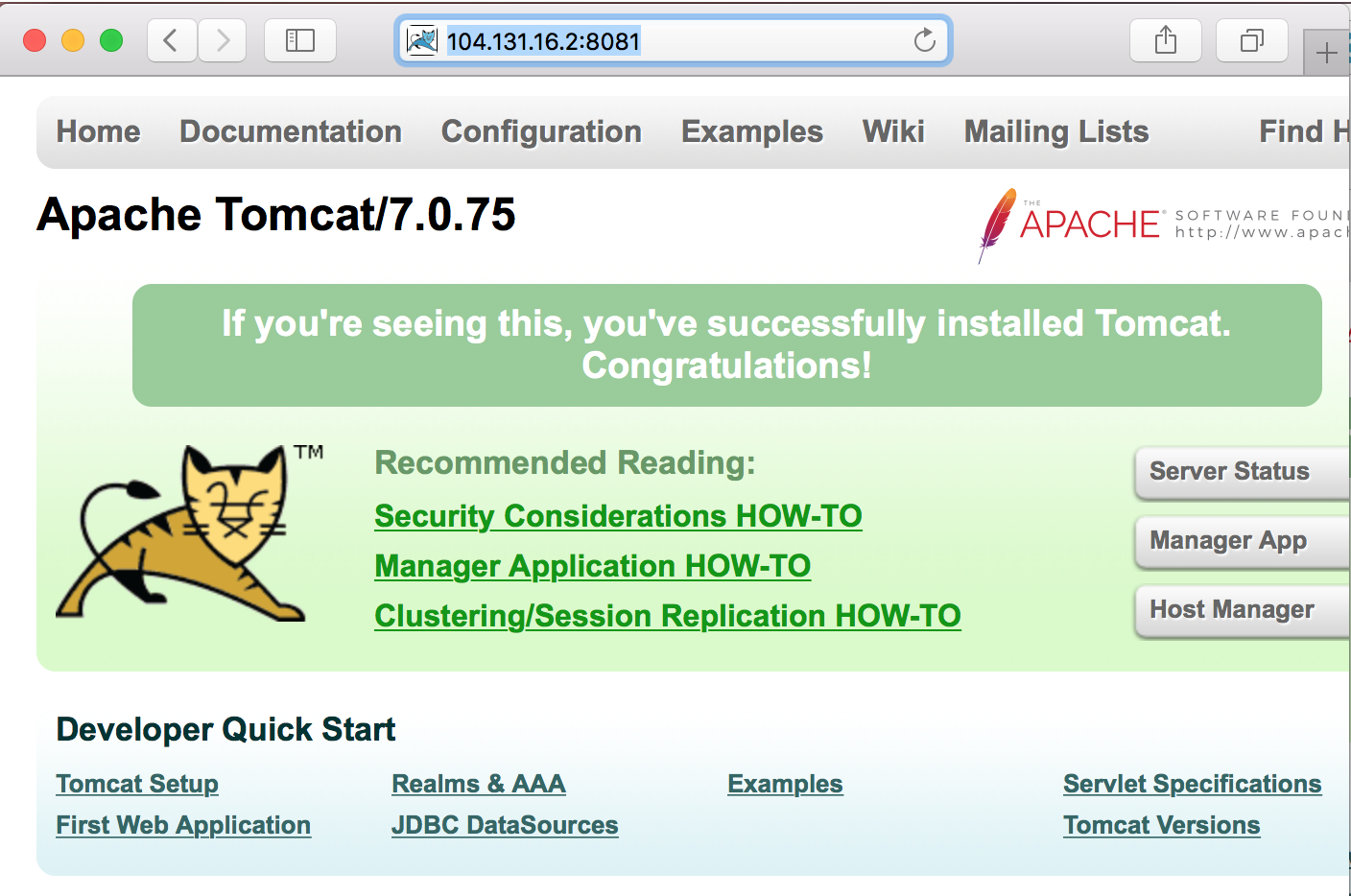Minimize window with yellow button
The image size is (1351, 896).
tap(73, 40)
